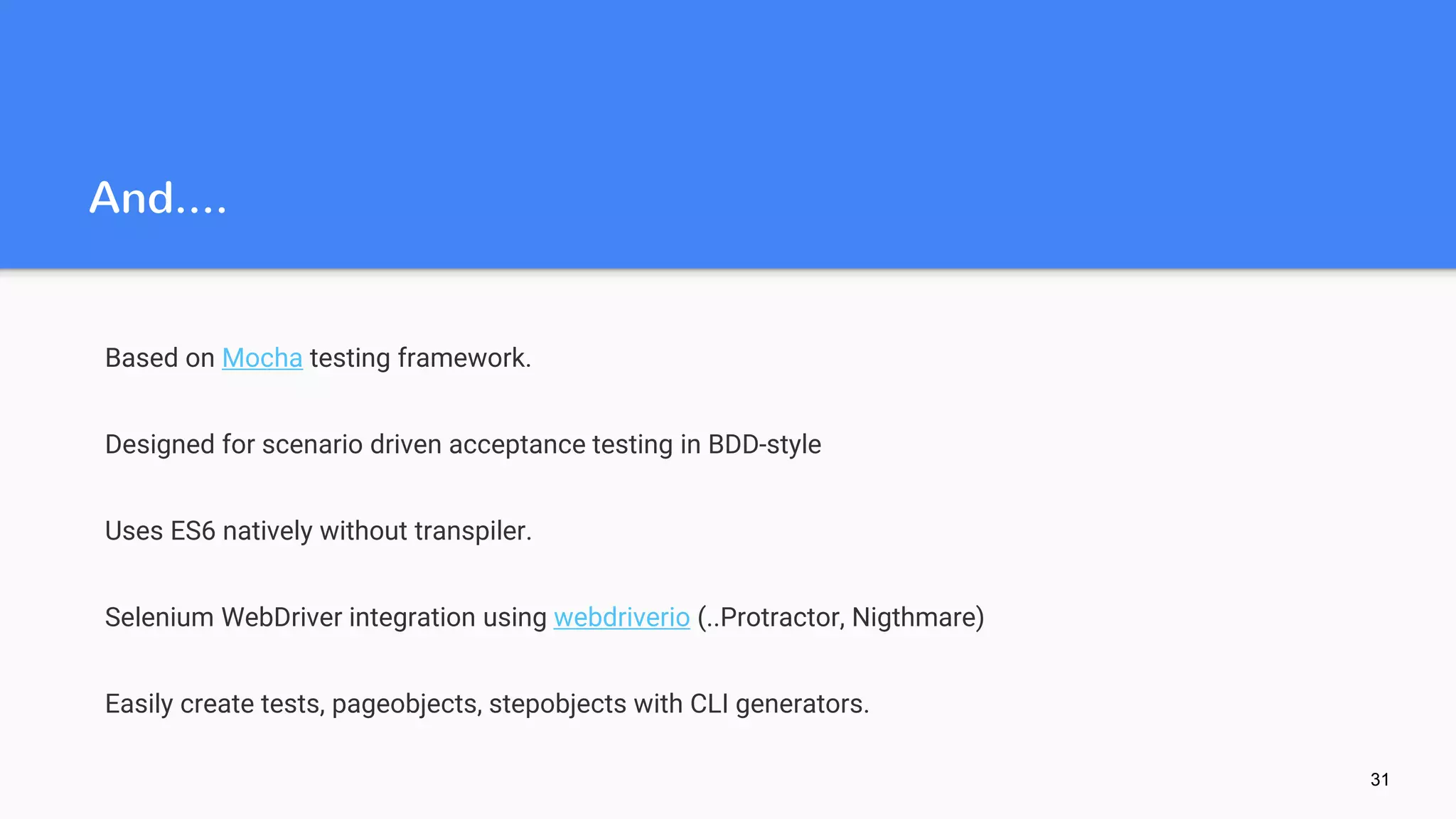The width and height of the screenshot is (1456, 819).
Task: Select the BDD-style acceptance testing line
Action: [463, 444]
